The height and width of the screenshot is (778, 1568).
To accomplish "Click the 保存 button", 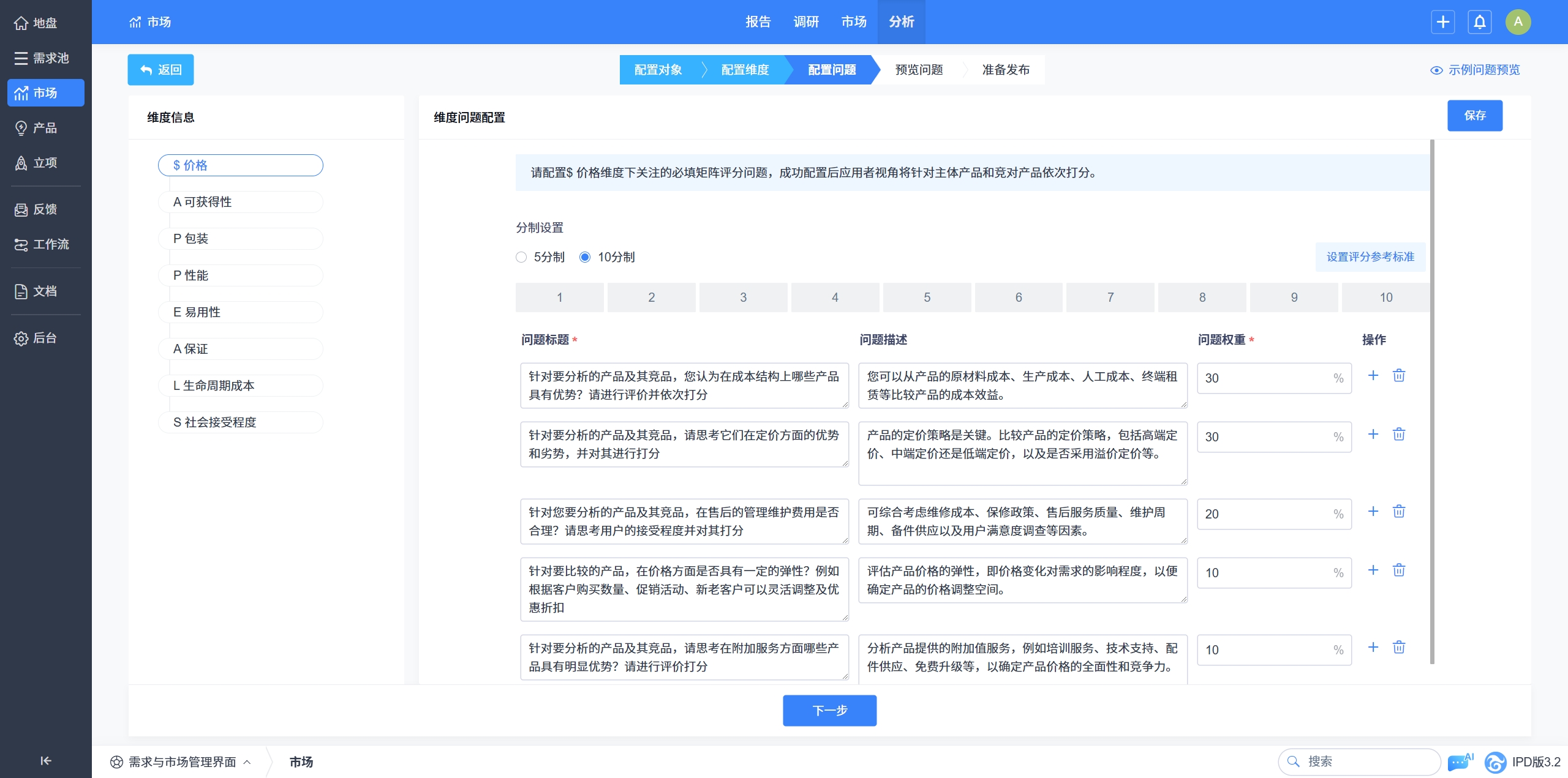I will click(1474, 116).
